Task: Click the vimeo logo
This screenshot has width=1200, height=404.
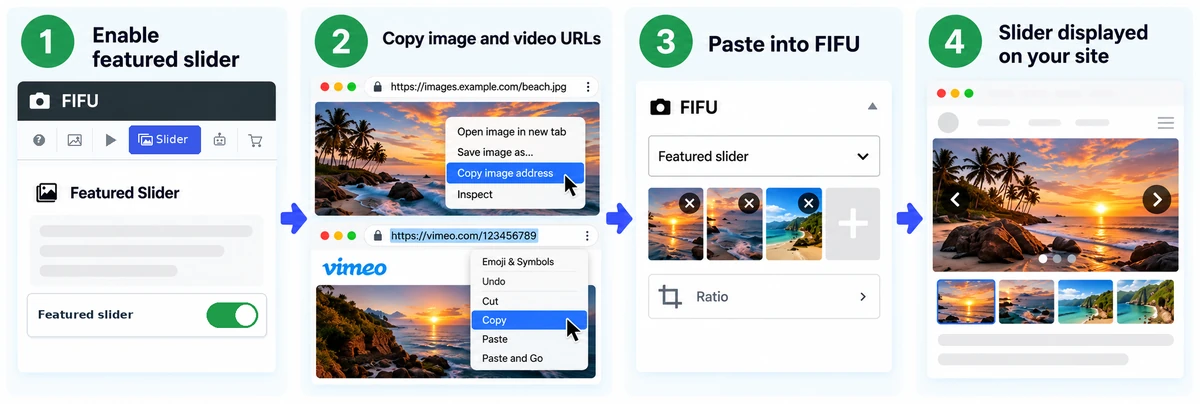Action: coord(354,267)
